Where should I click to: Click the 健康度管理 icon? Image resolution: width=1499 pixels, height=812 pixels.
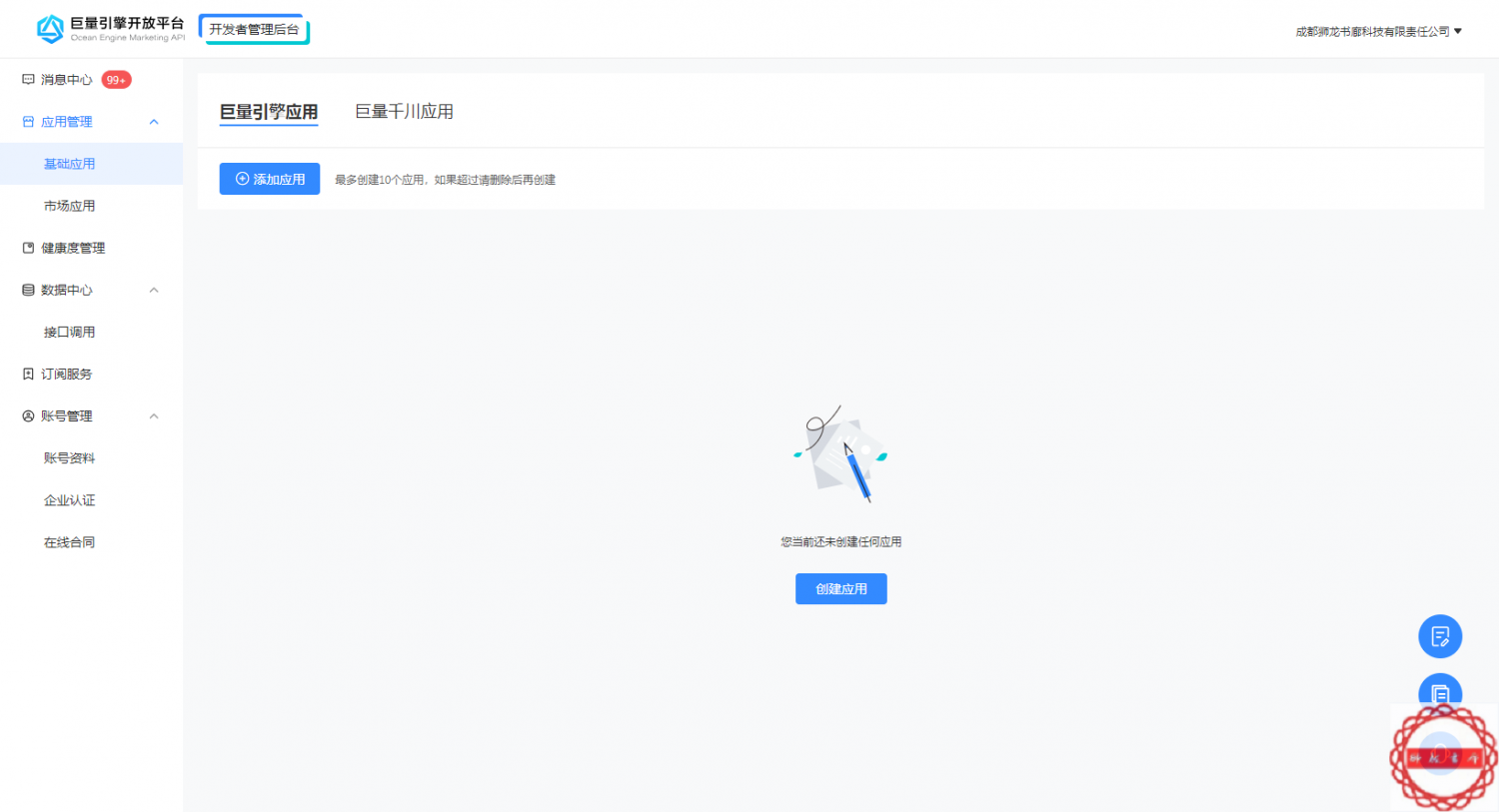[28, 248]
